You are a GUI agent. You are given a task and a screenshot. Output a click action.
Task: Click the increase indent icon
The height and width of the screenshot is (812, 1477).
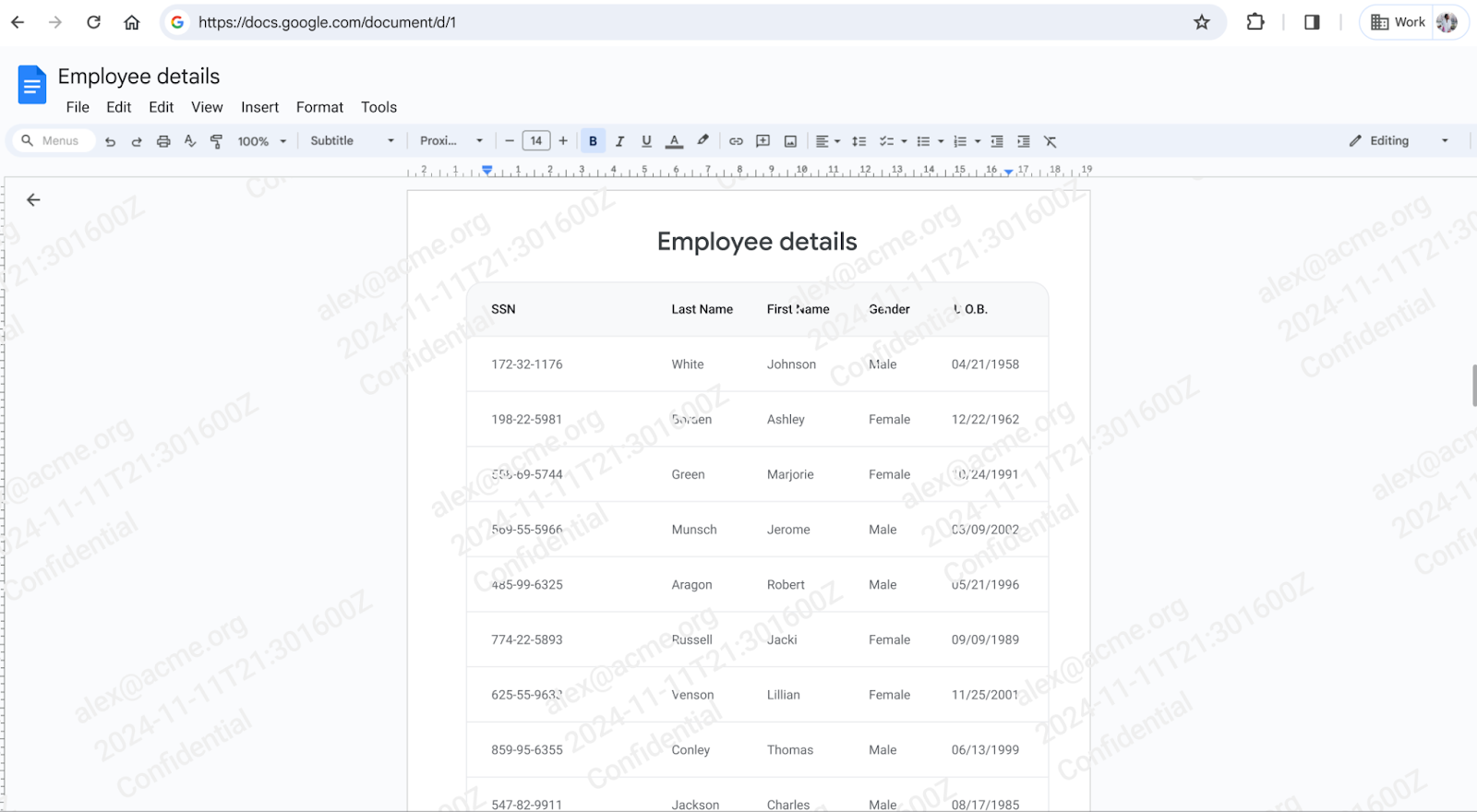tap(1023, 141)
